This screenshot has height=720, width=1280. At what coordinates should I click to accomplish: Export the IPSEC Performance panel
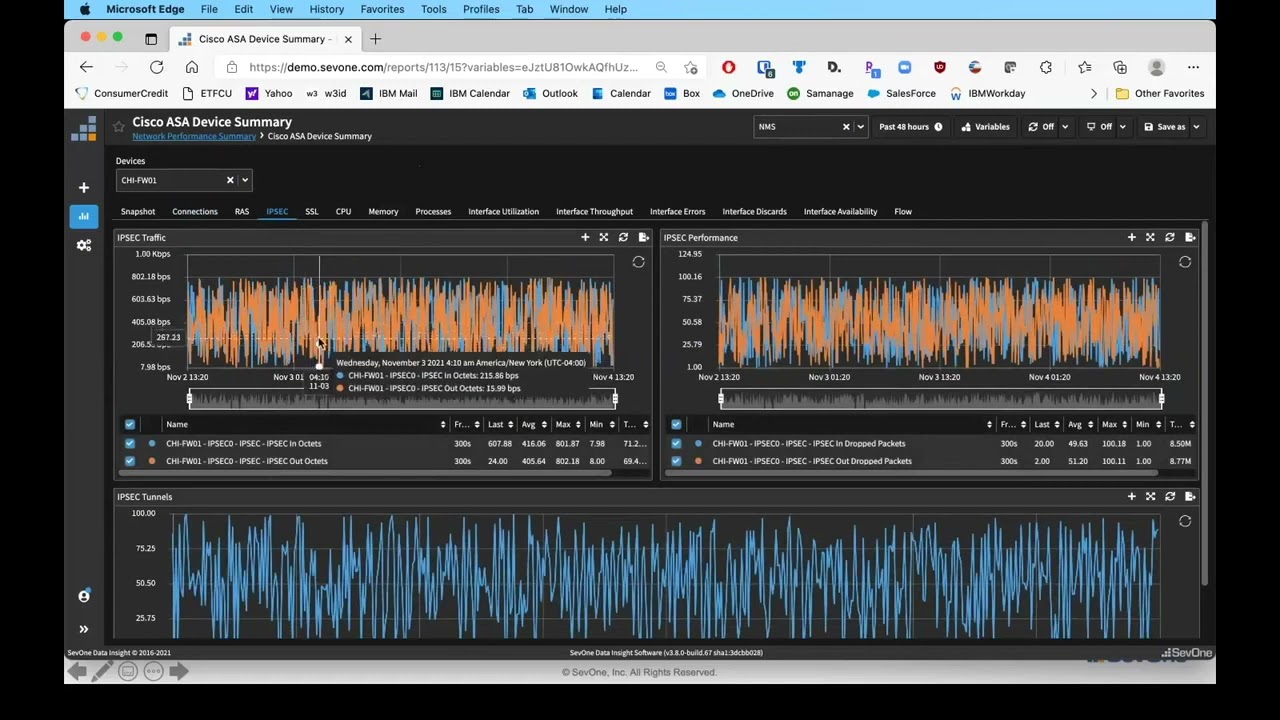click(x=1190, y=238)
